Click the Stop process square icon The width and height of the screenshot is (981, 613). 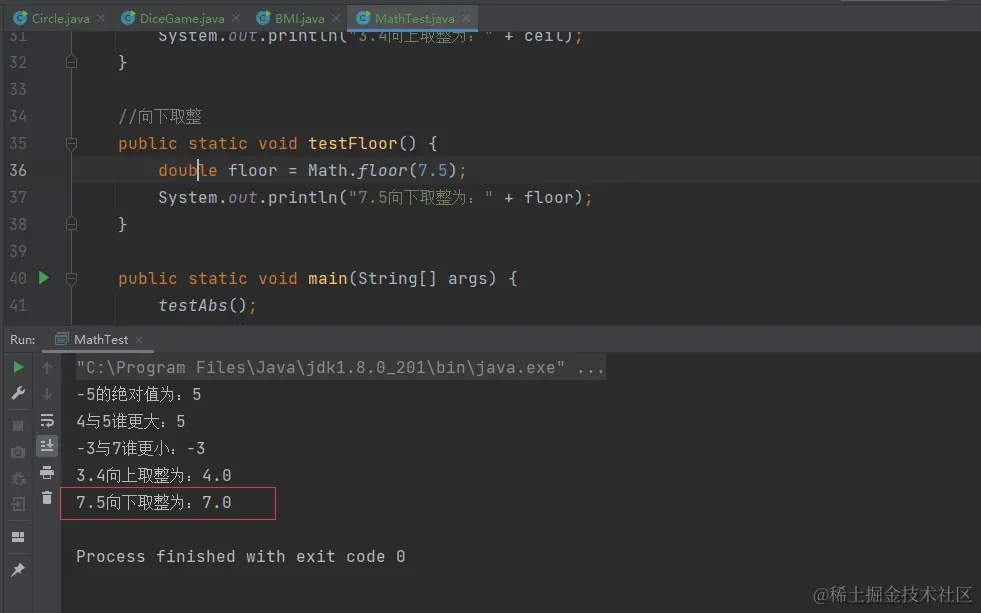(18, 425)
